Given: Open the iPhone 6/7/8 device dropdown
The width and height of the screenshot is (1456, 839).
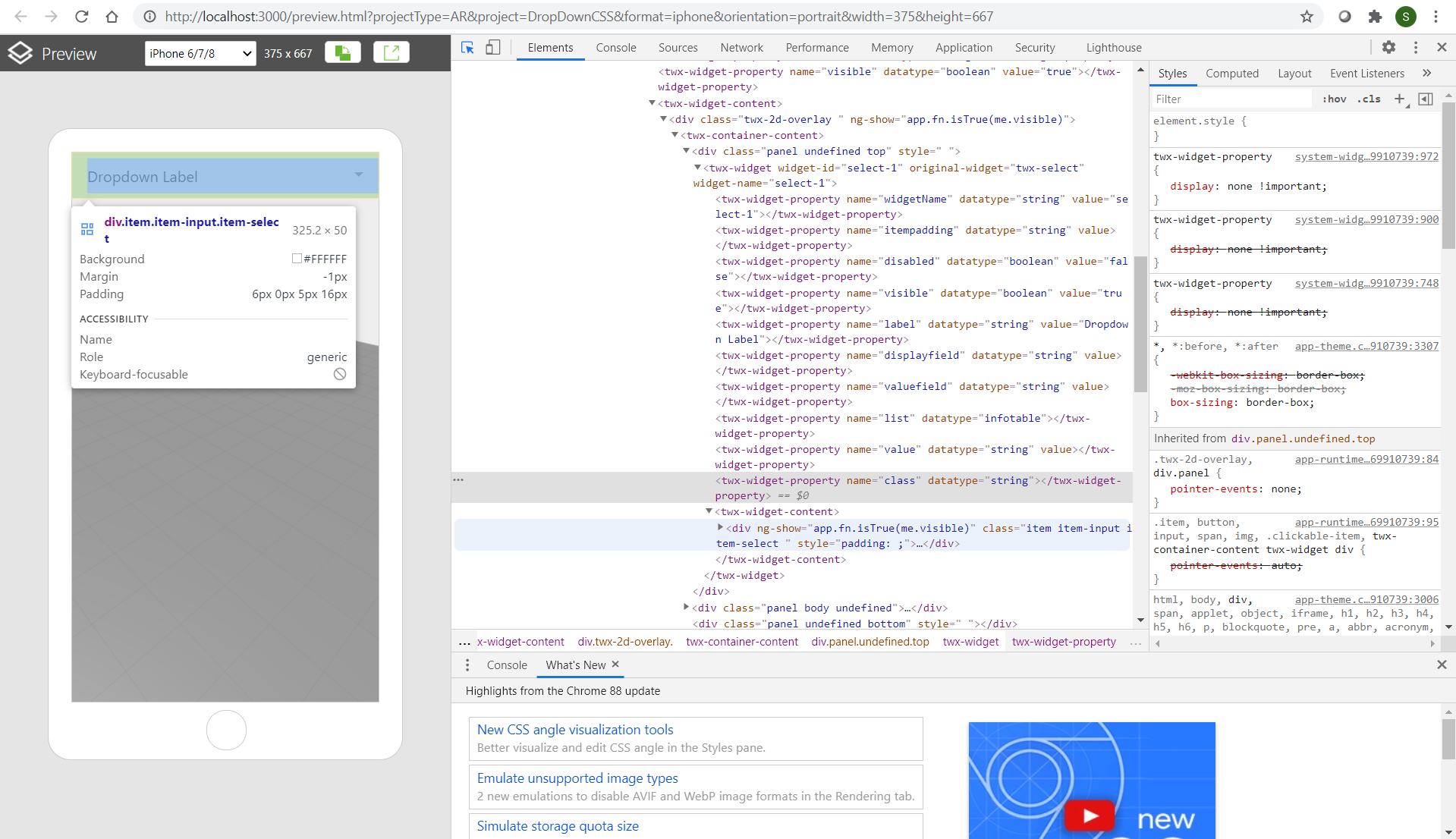Looking at the screenshot, I should 200,53.
